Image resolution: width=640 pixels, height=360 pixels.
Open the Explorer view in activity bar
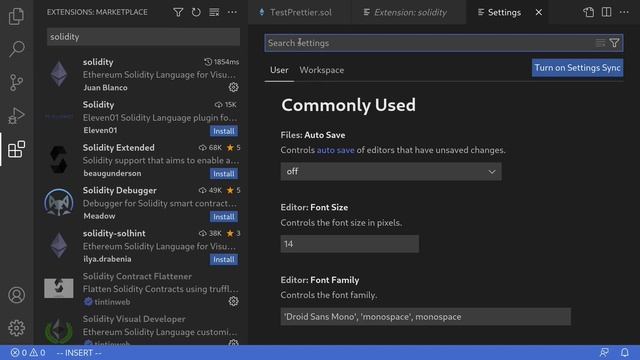16,16
